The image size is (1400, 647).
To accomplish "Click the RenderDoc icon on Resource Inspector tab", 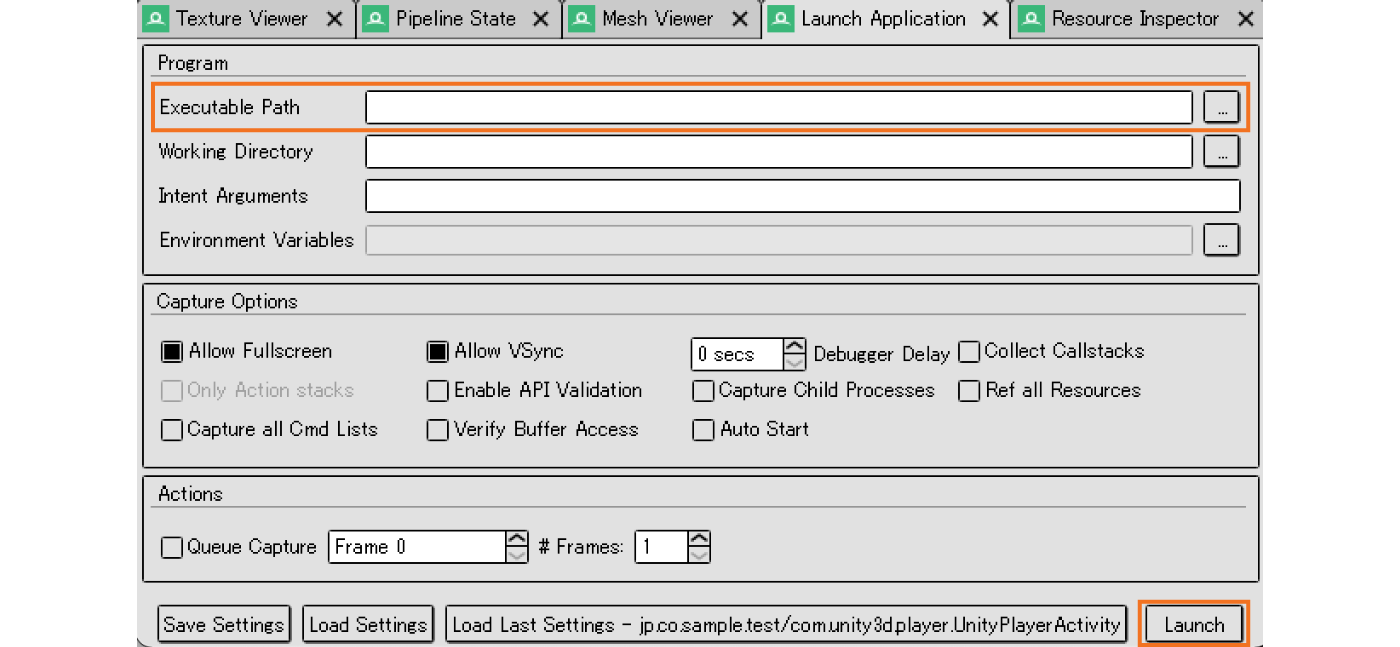I will tap(1030, 18).
